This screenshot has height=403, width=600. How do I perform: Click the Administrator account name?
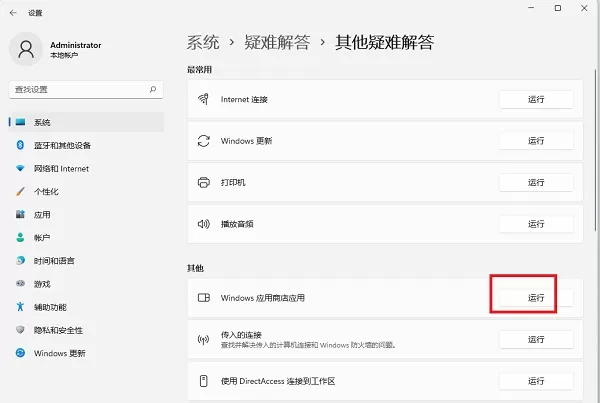click(x=76, y=45)
